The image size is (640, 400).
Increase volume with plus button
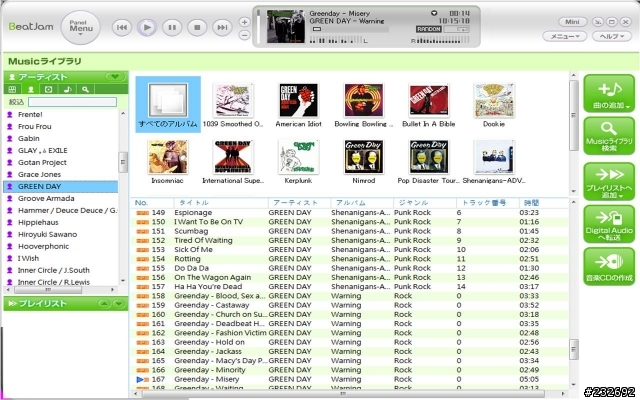[244, 22]
